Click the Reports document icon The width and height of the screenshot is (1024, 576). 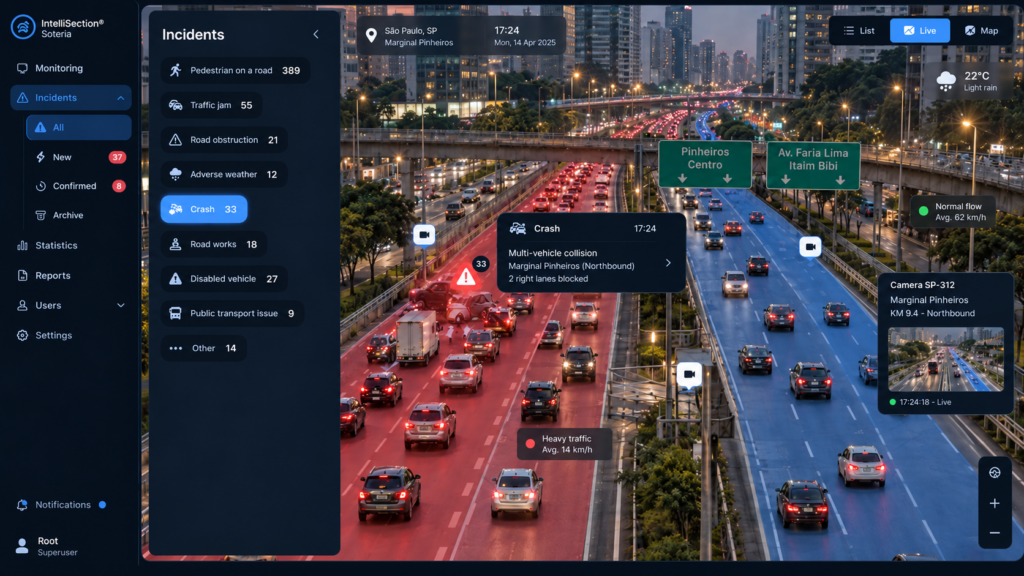click(x=22, y=276)
